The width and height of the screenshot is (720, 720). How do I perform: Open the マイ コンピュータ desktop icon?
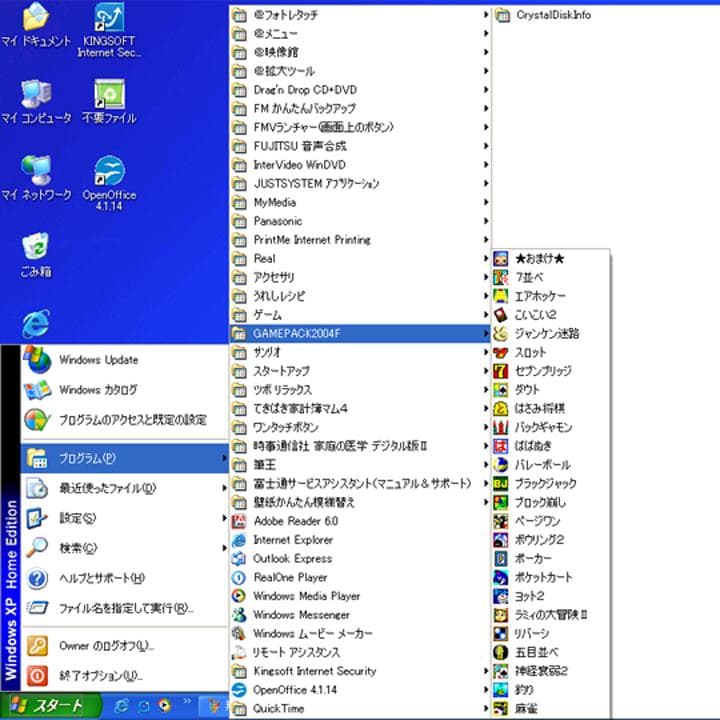[x=36, y=102]
